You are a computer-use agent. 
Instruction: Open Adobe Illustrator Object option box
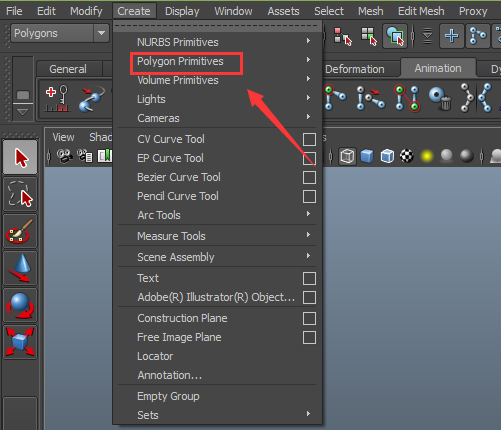coord(309,297)
